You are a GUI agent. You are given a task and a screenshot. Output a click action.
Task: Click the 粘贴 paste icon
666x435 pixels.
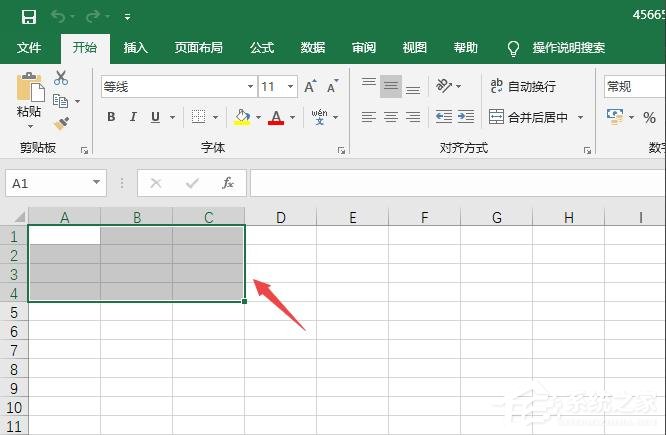click(30, 88)
